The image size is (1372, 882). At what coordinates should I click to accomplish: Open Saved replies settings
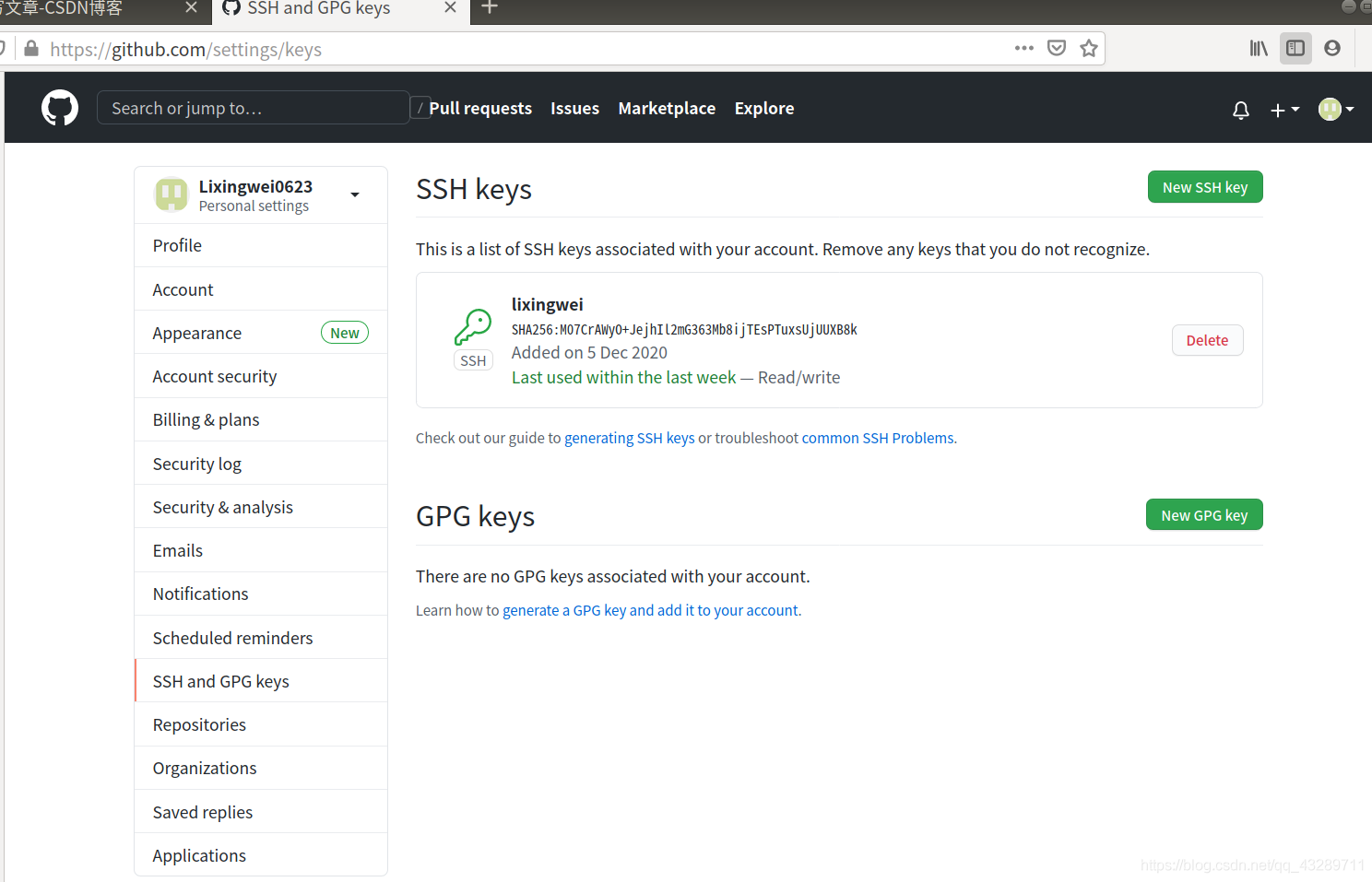point(261,812)
